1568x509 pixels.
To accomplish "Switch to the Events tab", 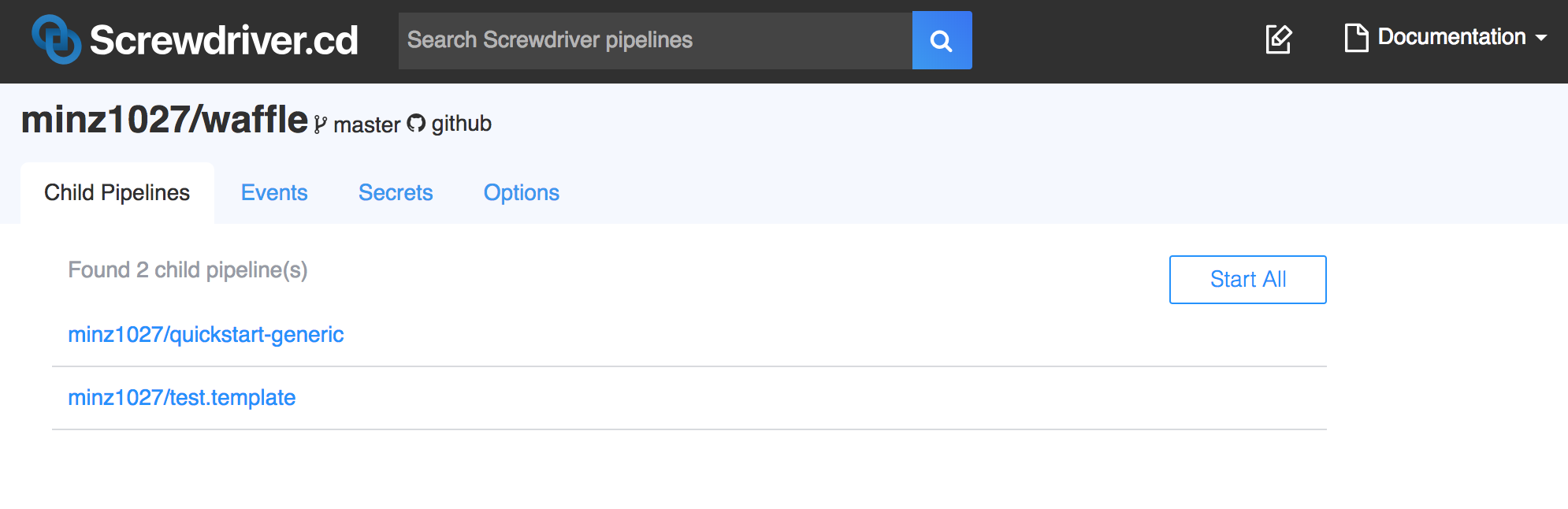I will tap(274, 192).
